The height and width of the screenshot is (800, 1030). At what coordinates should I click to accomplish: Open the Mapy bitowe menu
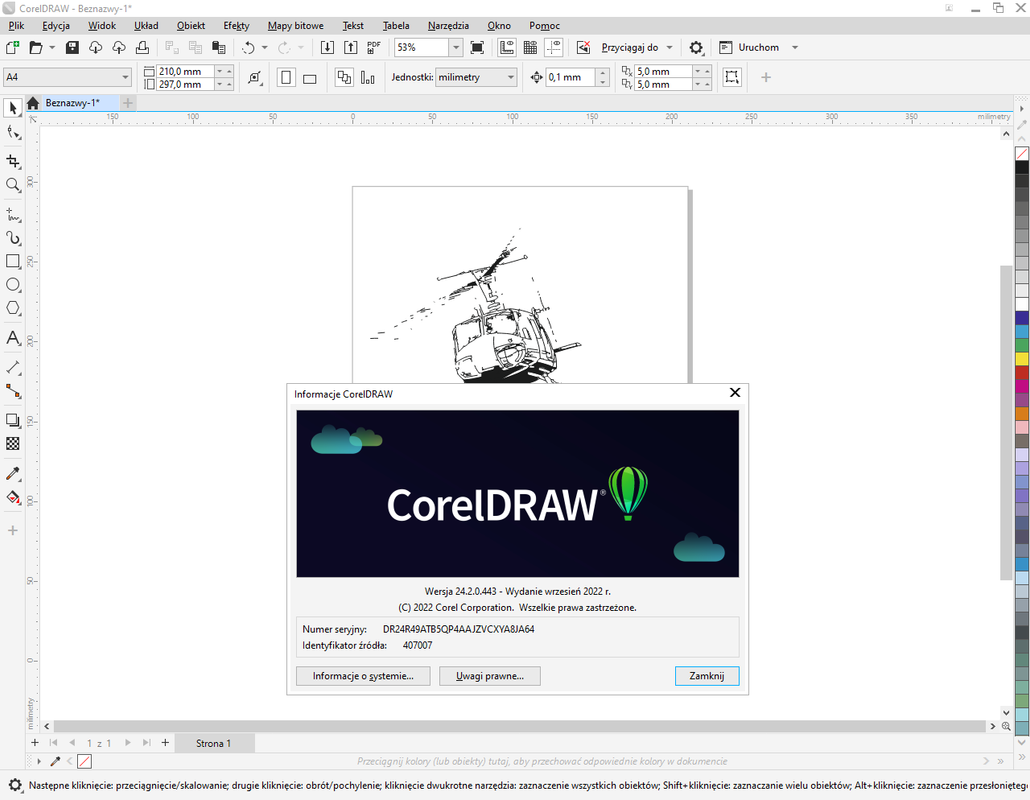click(x=296, y=26)
